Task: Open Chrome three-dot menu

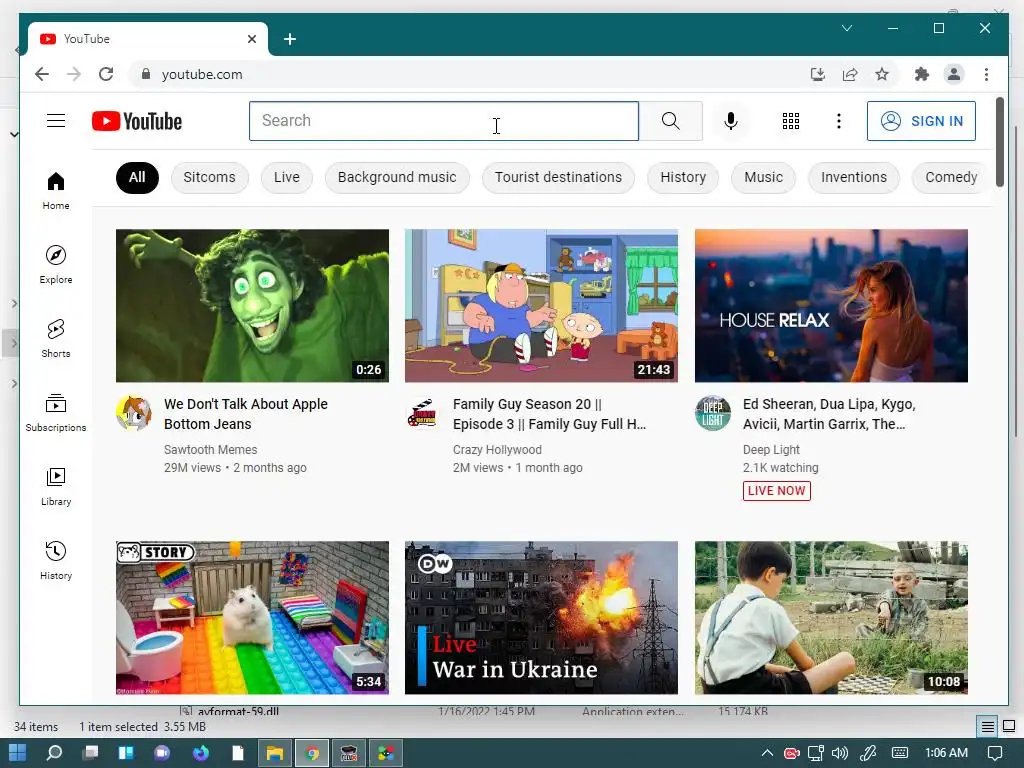Action: point(986,74)
